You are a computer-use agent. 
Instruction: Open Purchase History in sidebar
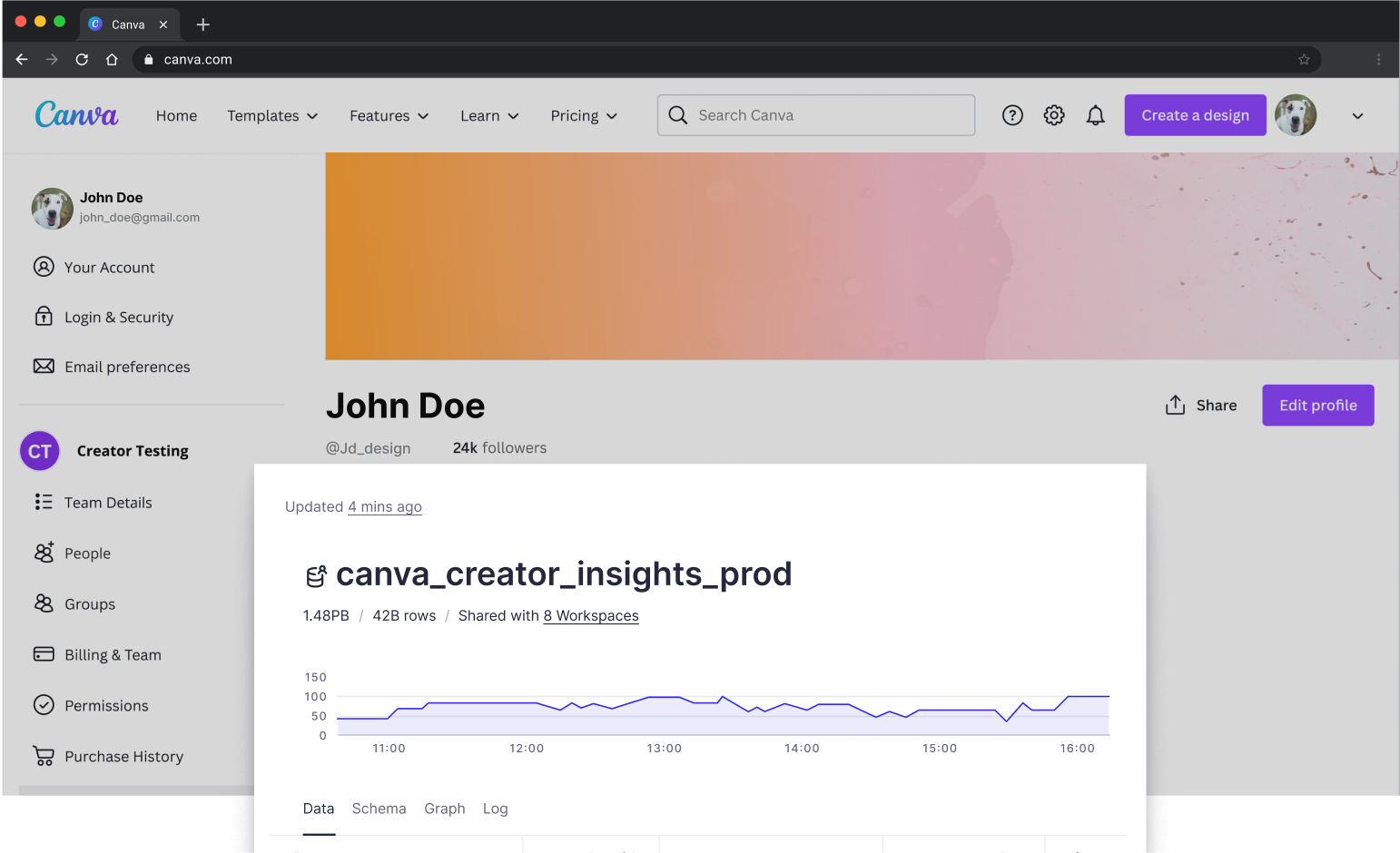(x=123, y=757)
